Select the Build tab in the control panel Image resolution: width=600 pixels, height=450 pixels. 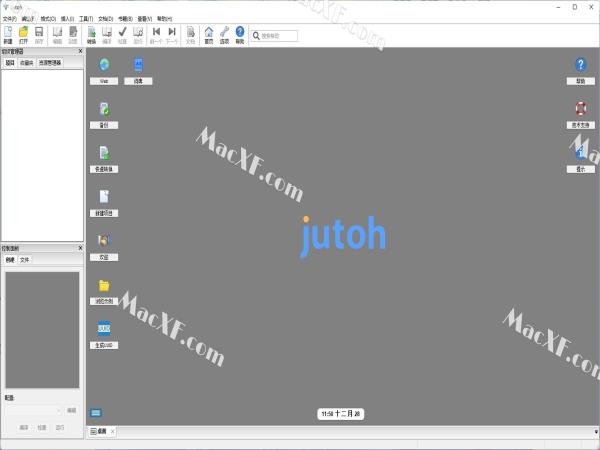tap(10, 260)
